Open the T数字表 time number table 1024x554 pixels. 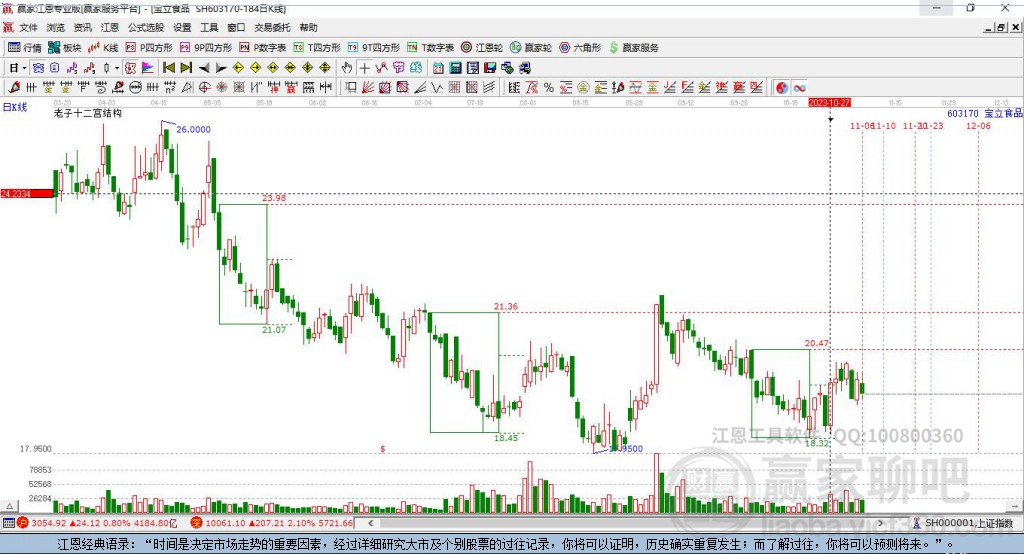[430, 48]
